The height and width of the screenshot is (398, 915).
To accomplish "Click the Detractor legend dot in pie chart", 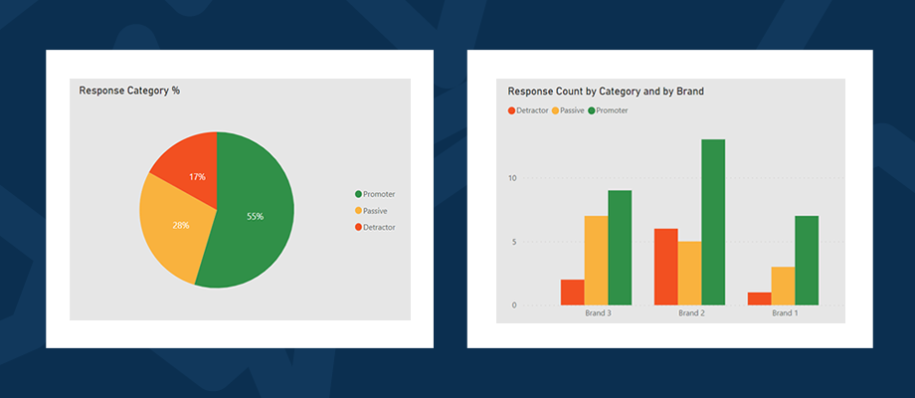I will 358,228.
